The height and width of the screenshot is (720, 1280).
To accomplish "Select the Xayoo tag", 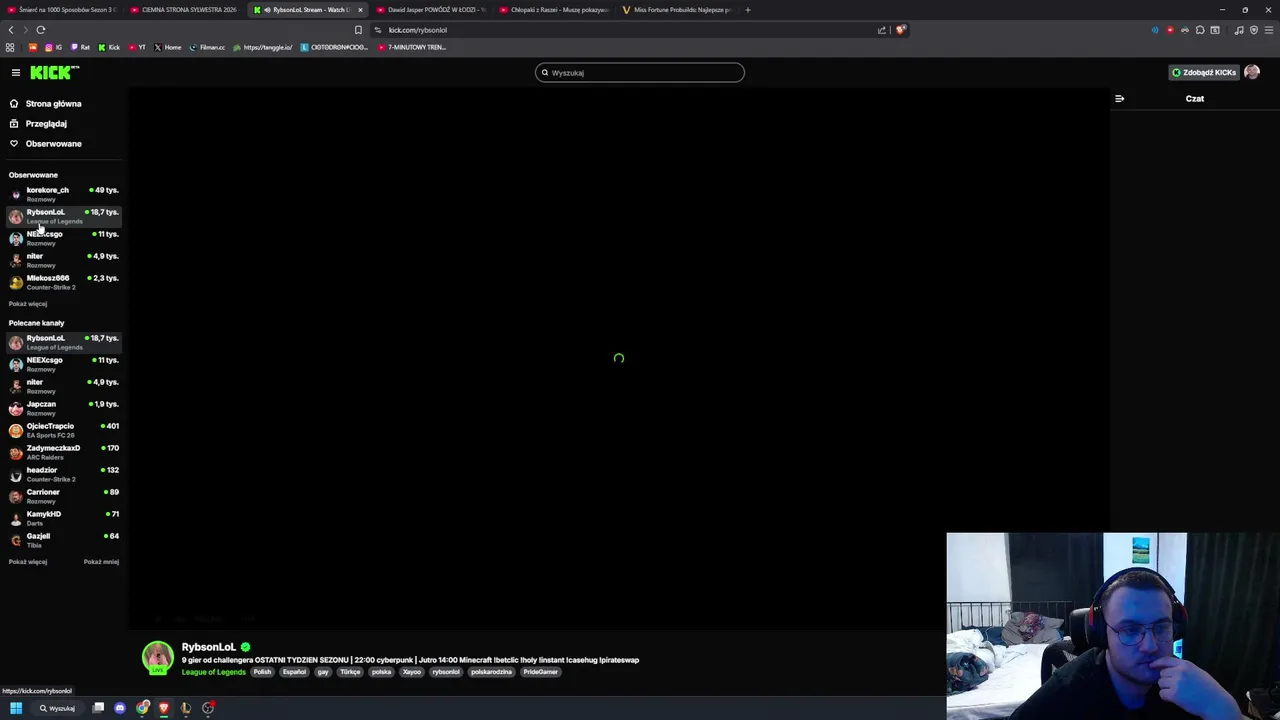I will click(x=412, y=672).
